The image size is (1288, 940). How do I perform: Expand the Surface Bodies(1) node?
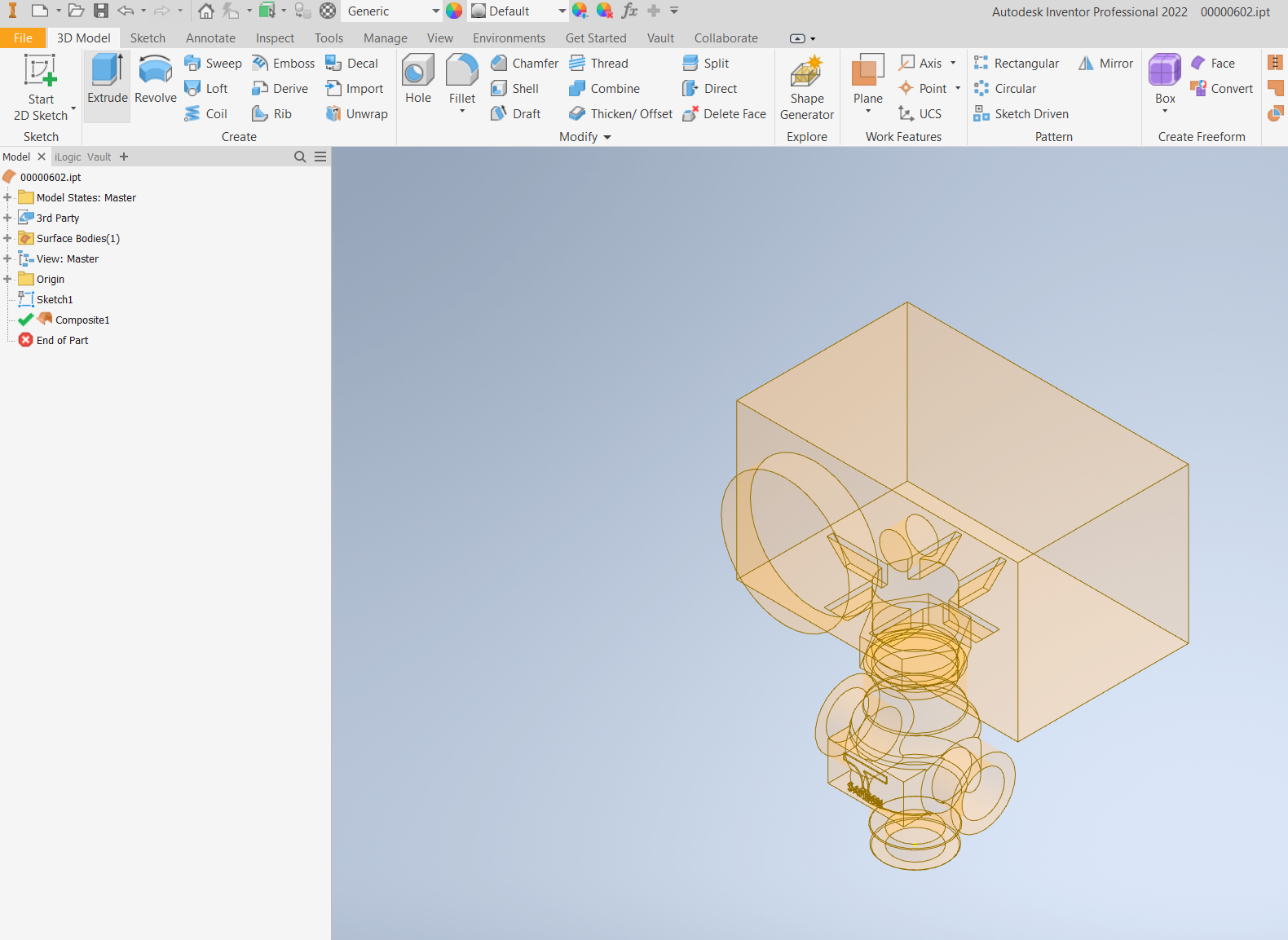coord(7,238)
